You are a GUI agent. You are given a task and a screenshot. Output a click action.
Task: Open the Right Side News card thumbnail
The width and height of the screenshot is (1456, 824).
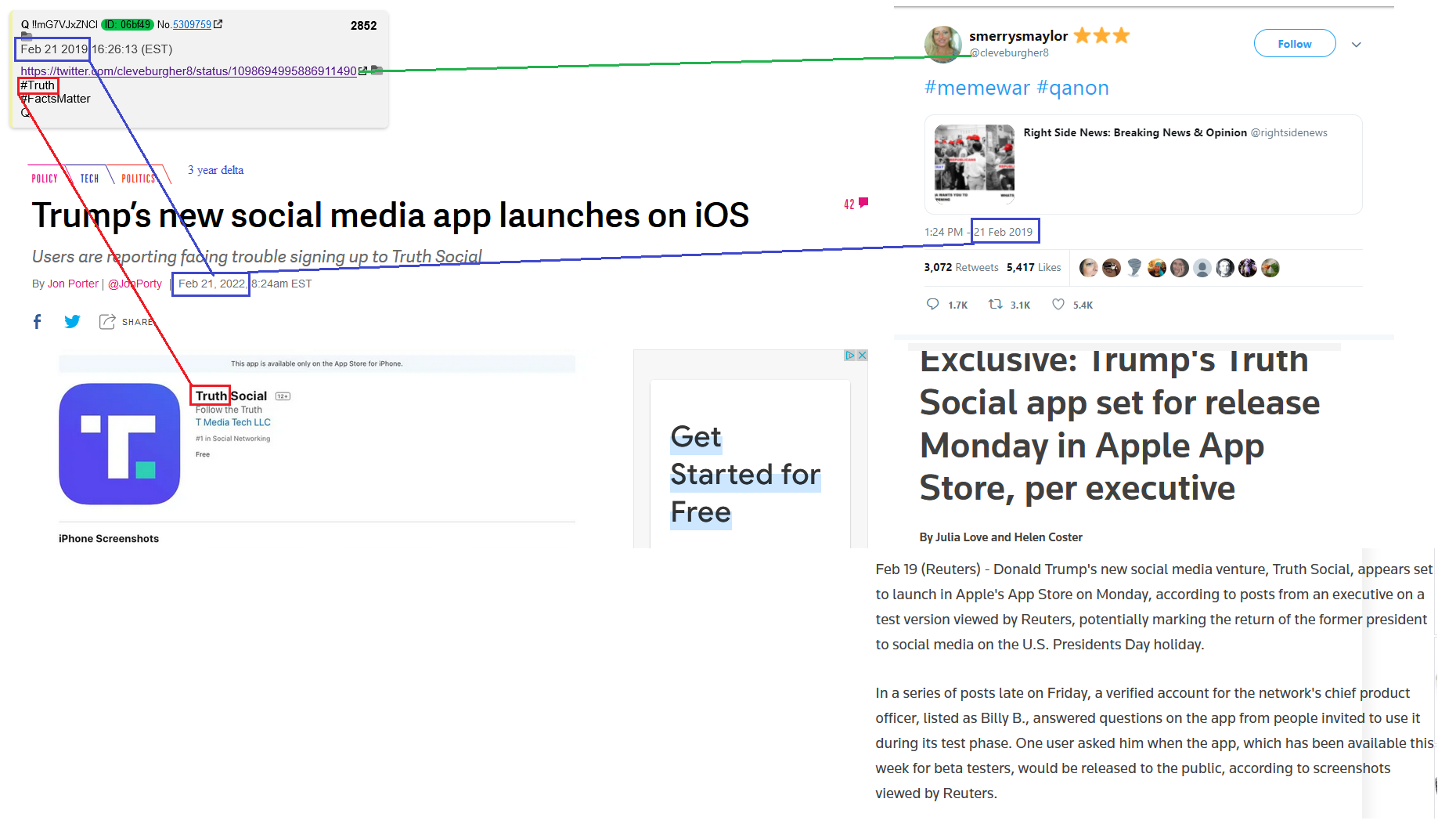(x=975, y=164)
